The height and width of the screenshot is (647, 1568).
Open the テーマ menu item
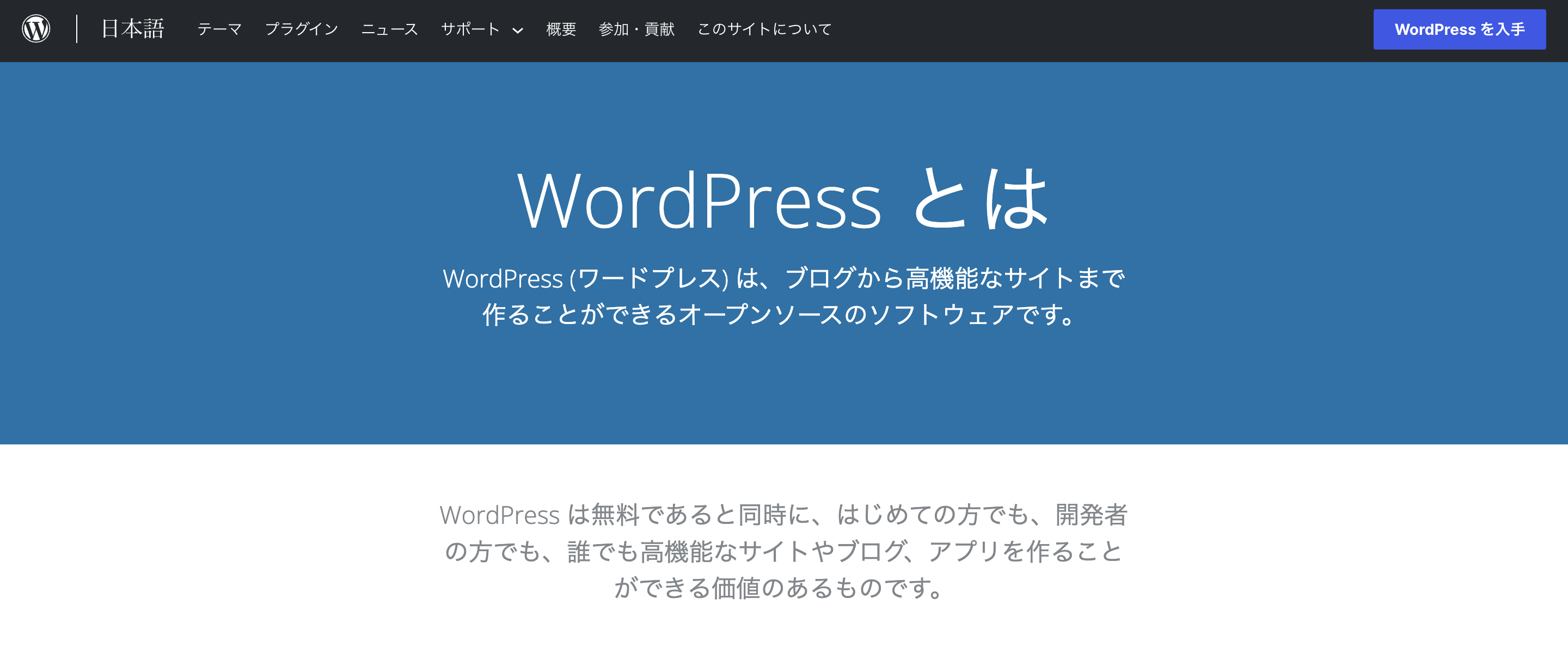point(219,29)
